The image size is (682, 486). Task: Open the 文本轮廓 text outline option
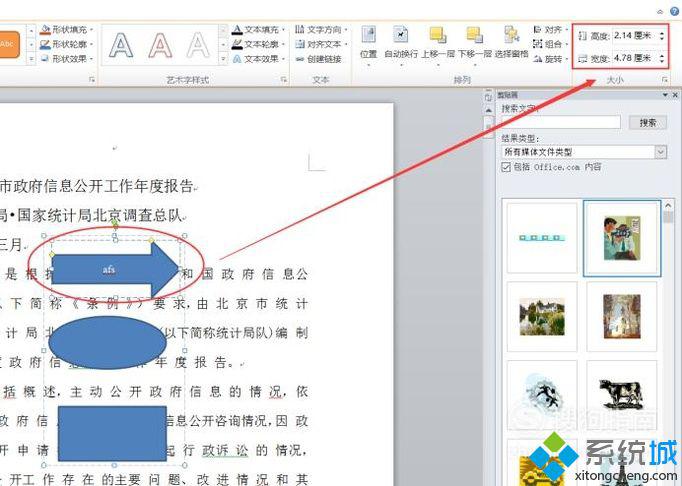coord(258,44)
